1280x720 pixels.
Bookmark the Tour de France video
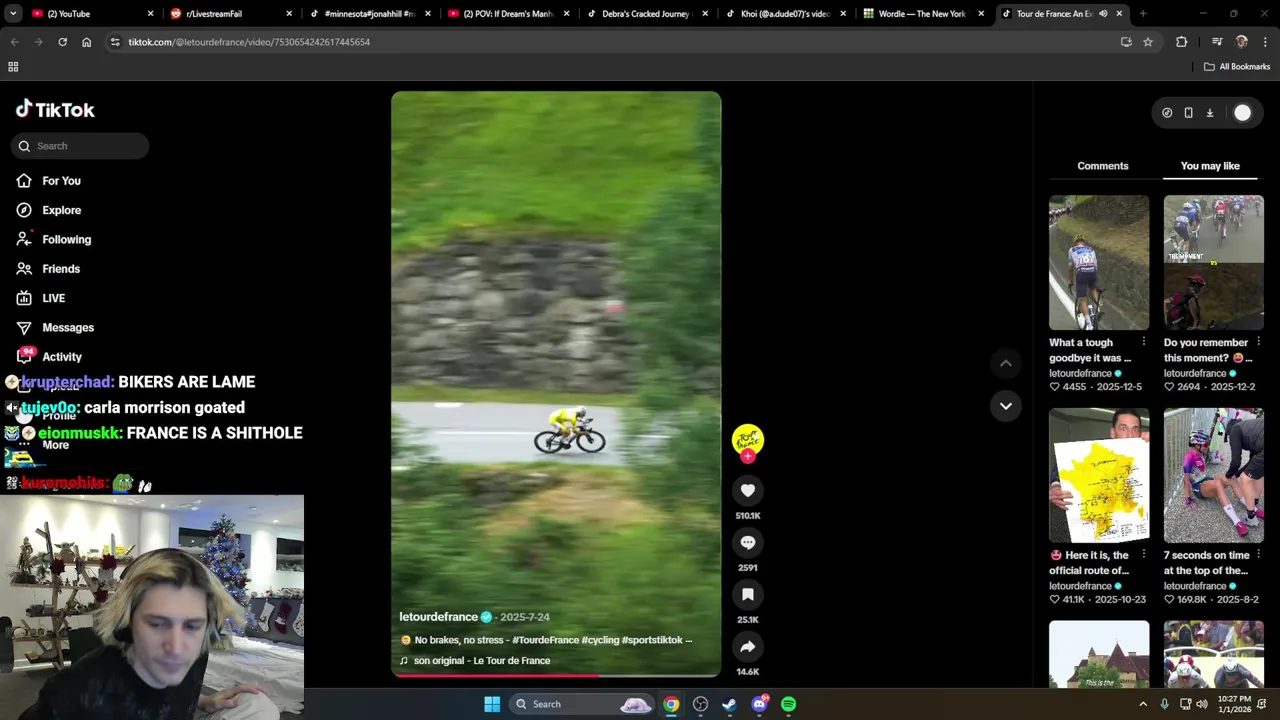(747, 594)
